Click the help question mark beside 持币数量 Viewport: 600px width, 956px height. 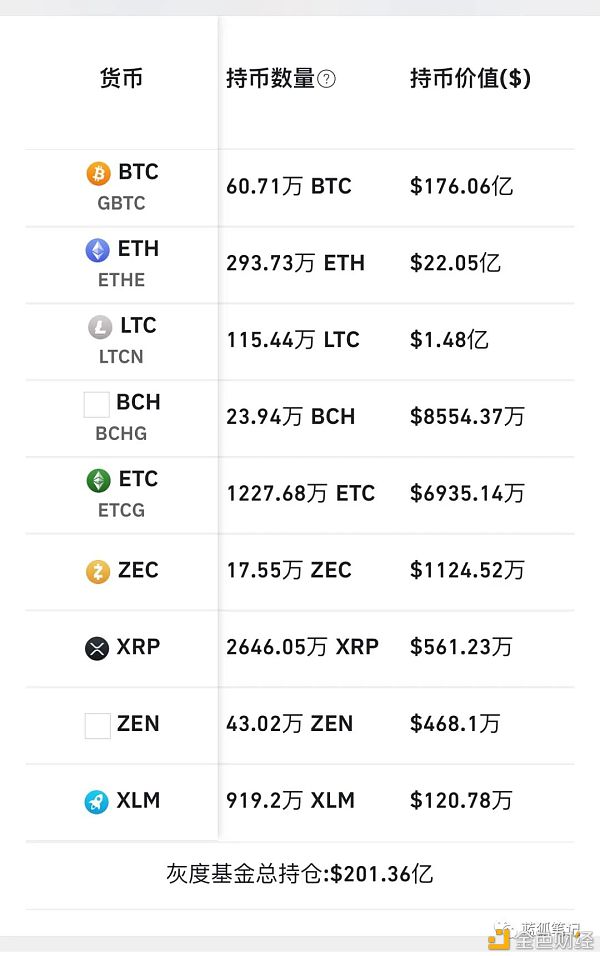(x=326, y=80)
